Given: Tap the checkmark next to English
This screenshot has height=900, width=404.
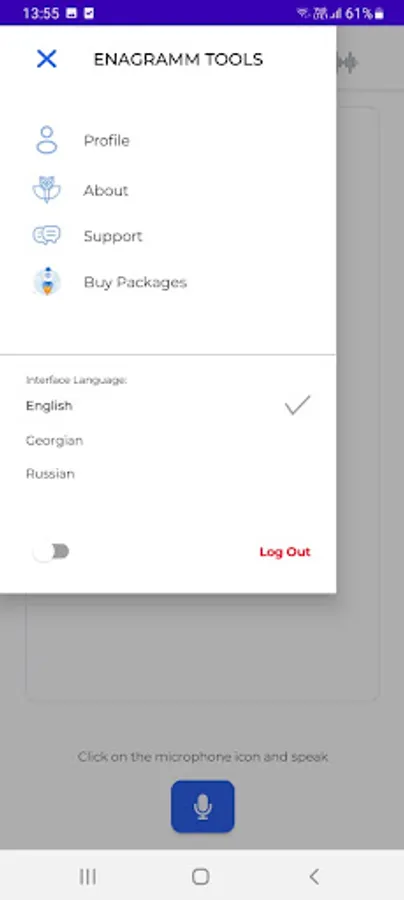Looking at the screenshot, I should (x=297, y=405).
